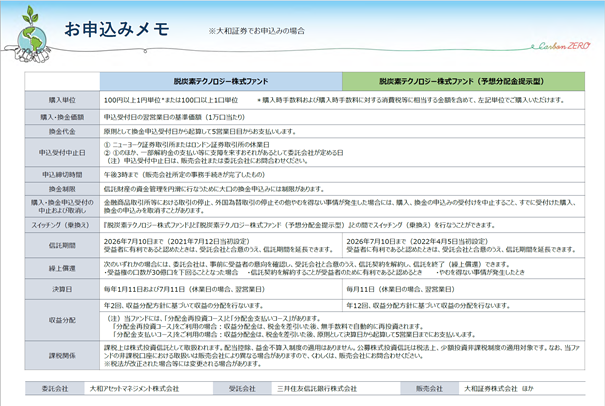Click the row label 換金代金
This screenshot has width=605, height=406.
click(x=62, y=131)
